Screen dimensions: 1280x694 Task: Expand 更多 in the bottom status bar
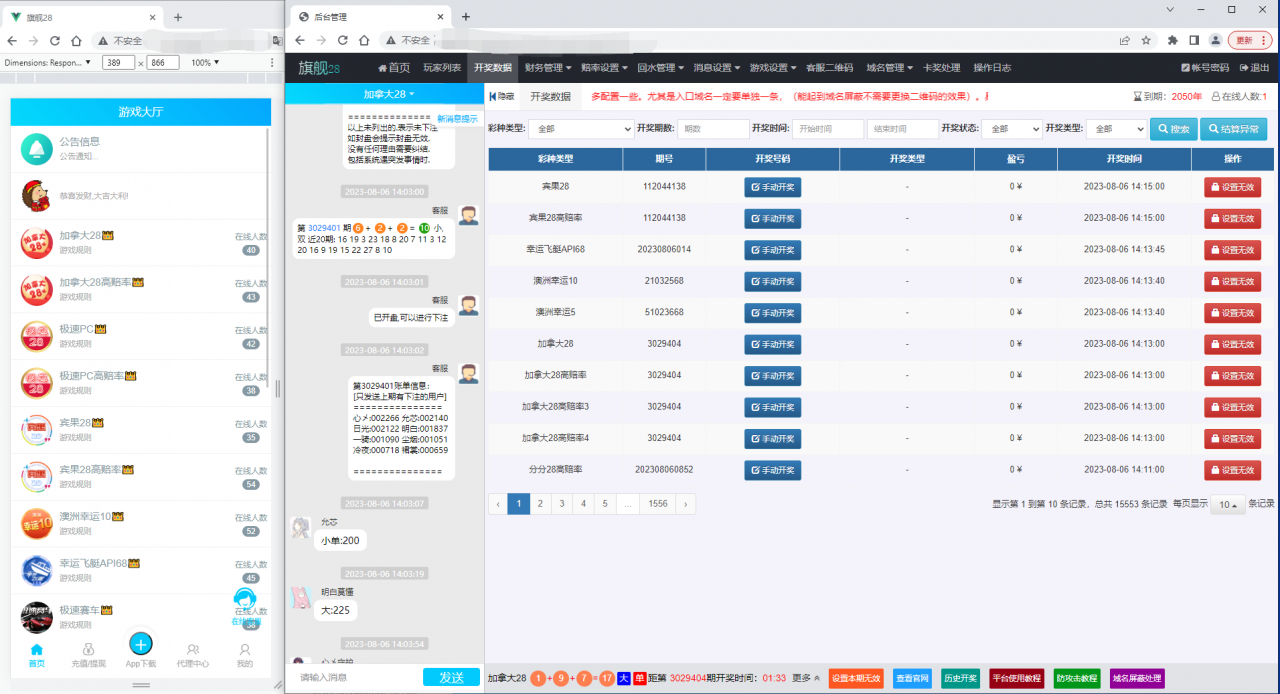click(x=807, y=678)
